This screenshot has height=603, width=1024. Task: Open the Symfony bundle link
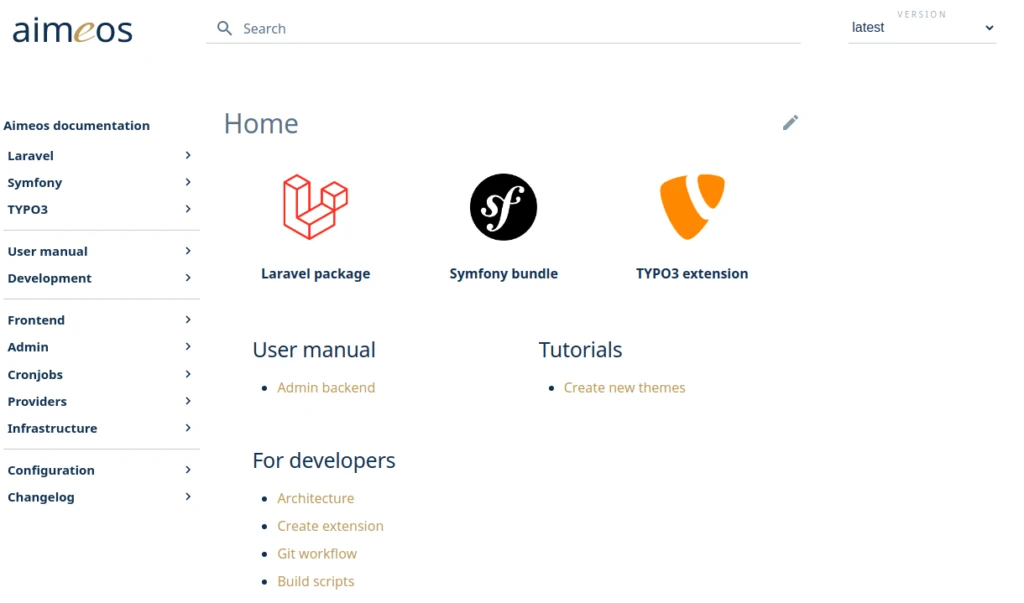[504, 274]
